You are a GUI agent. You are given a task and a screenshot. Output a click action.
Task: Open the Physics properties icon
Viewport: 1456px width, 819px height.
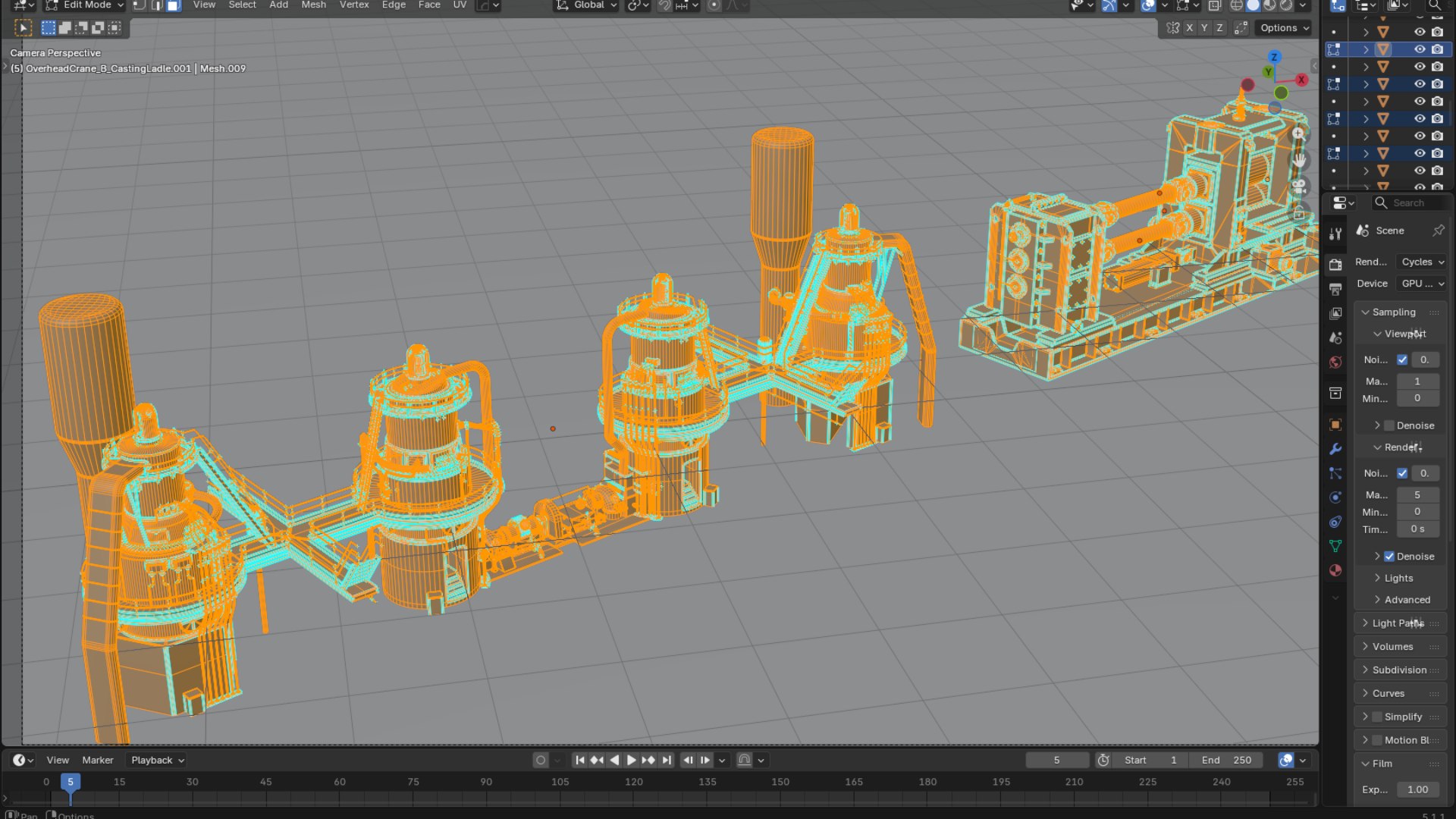pyautogui.click(x=1335, y=497)
